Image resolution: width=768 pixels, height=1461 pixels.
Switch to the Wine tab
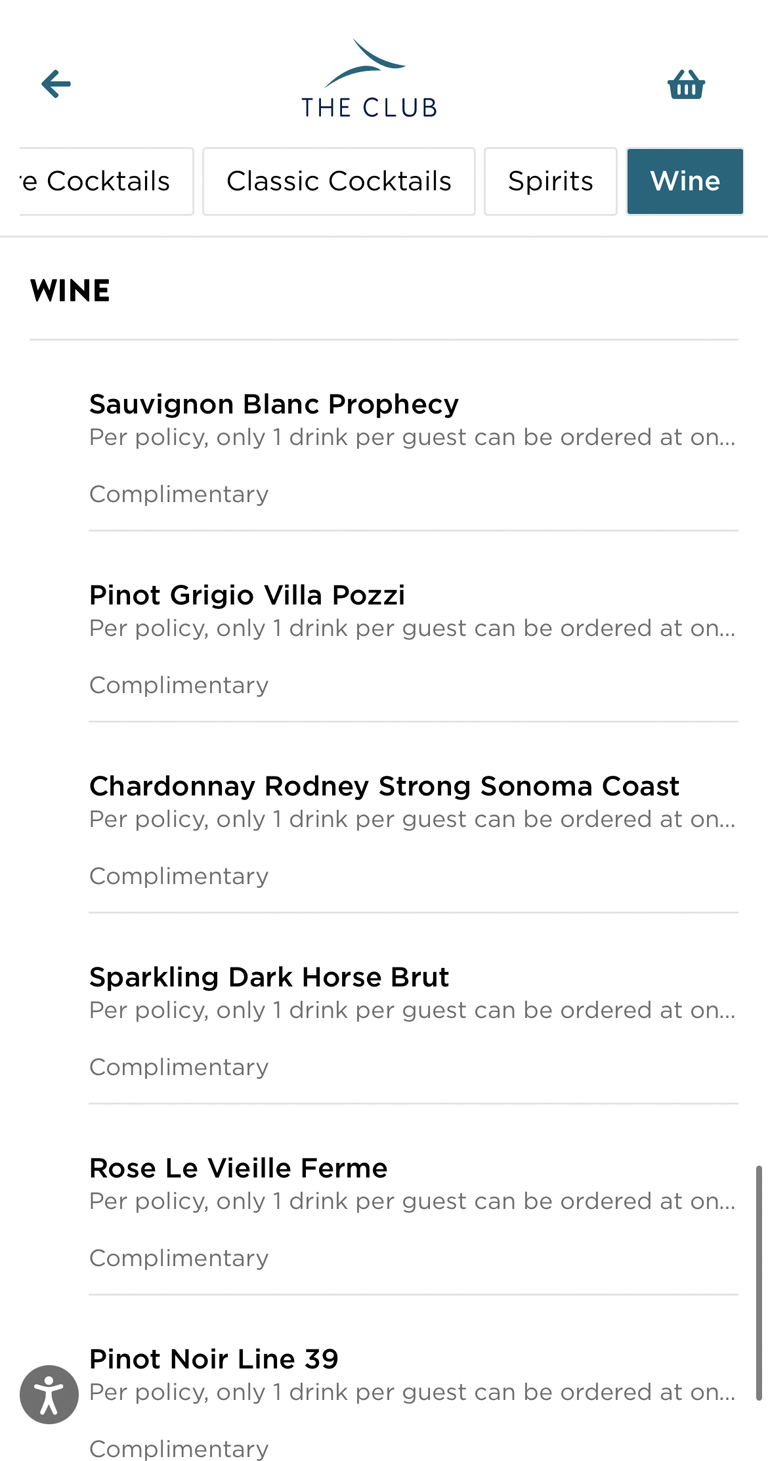pyautogui.click(x=685, y=181)
